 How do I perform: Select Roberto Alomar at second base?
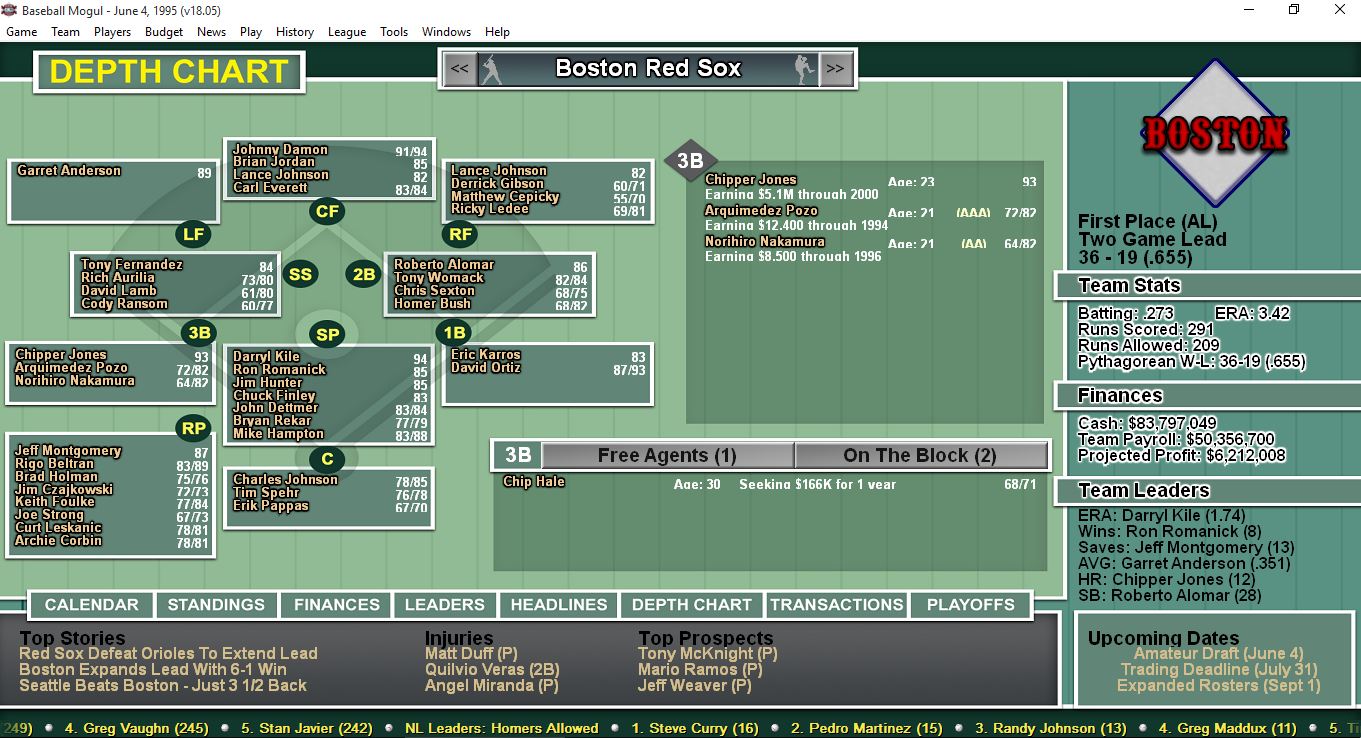[444, 265]
